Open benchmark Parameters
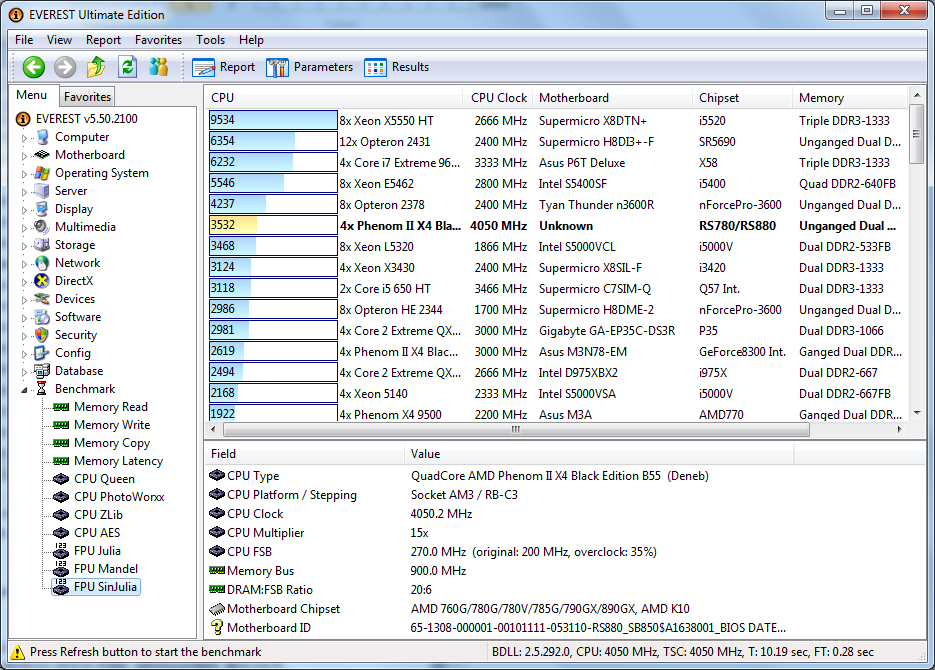 (x=309, y=67)
